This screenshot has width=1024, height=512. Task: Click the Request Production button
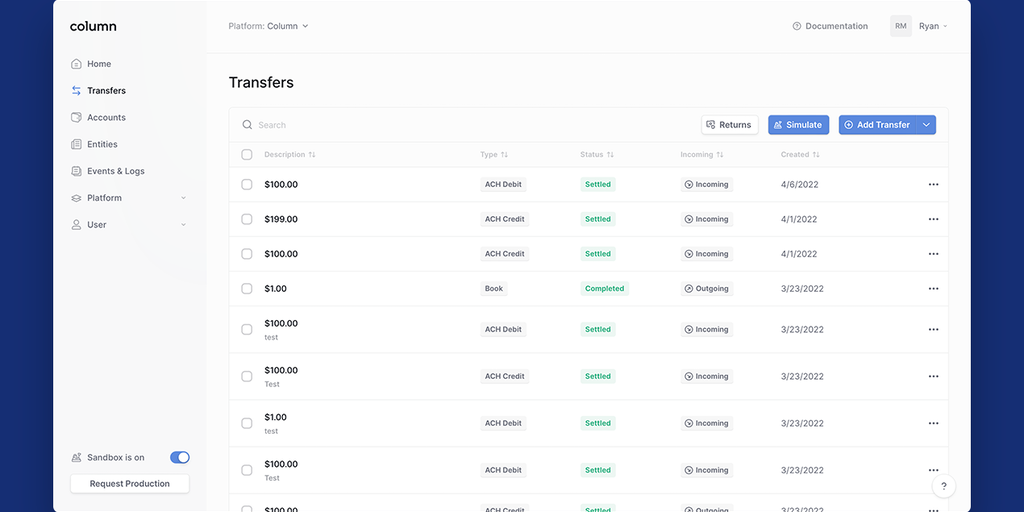tap(130, 484)
